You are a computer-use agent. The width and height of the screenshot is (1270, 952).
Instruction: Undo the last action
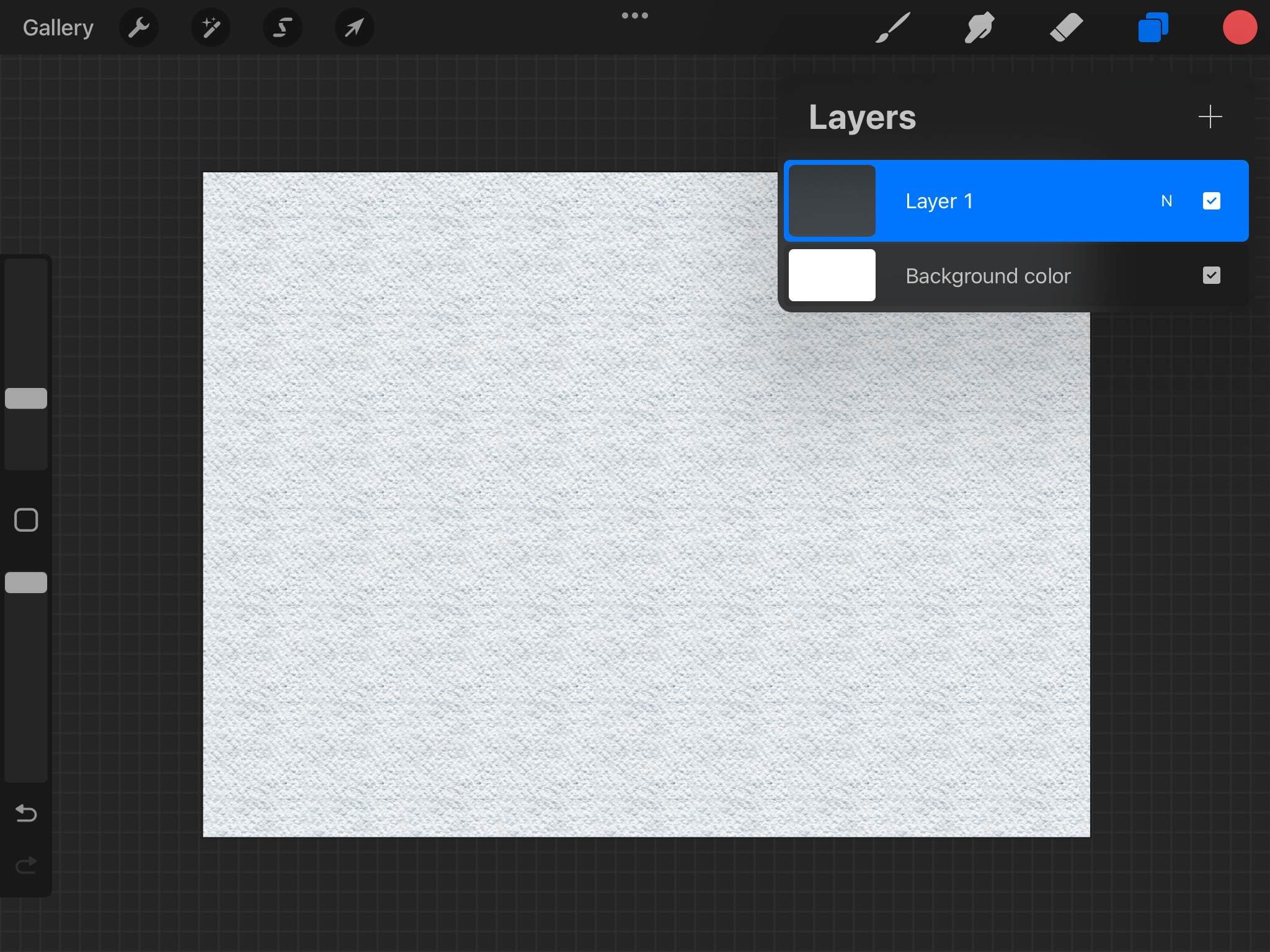[x=26, y=813]
